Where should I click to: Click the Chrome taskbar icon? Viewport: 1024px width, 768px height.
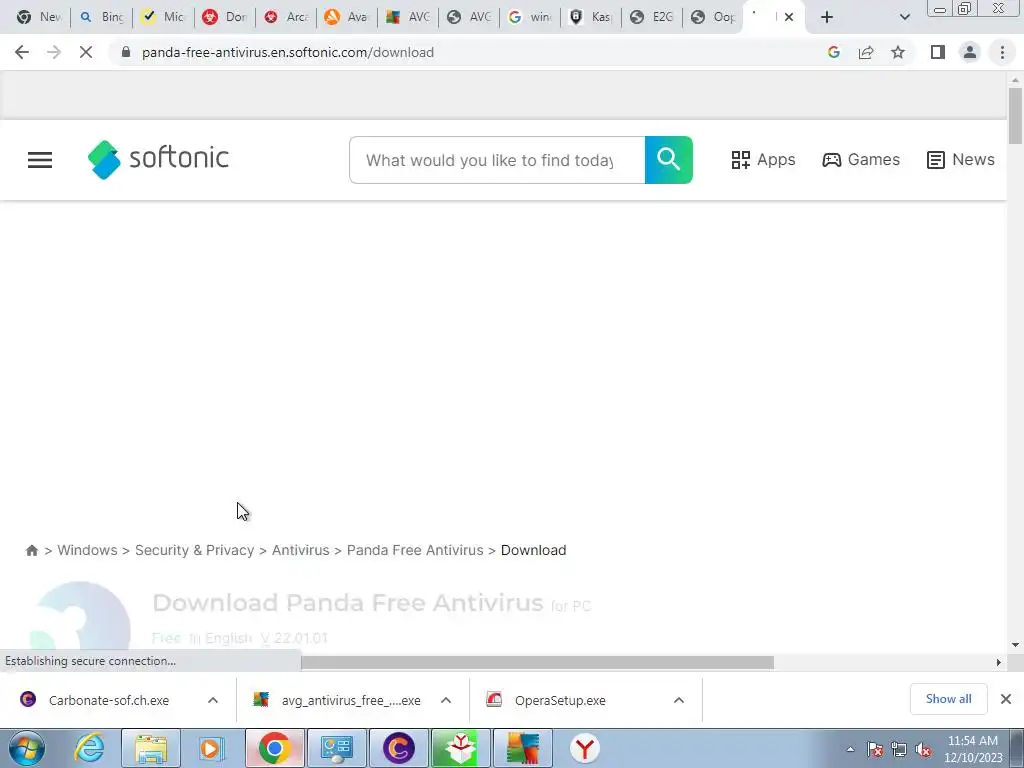point(274,748)
